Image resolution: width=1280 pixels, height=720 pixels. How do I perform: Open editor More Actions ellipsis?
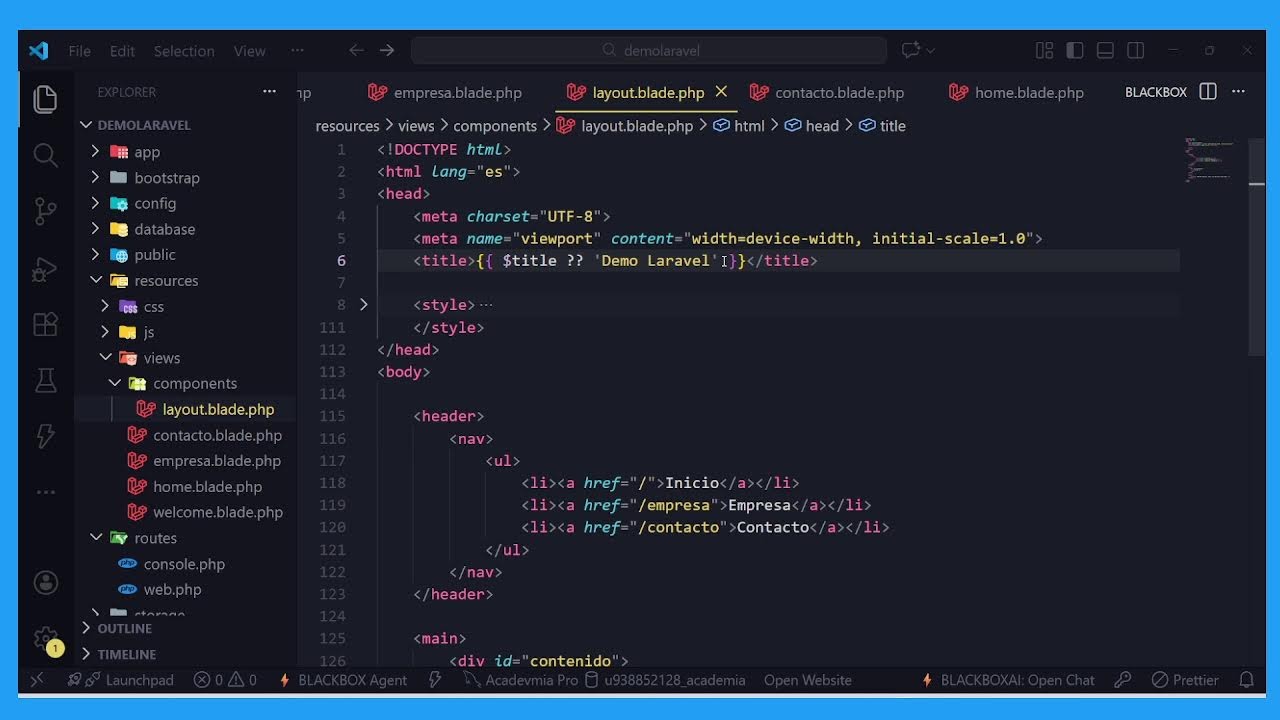coord(1238,92)
